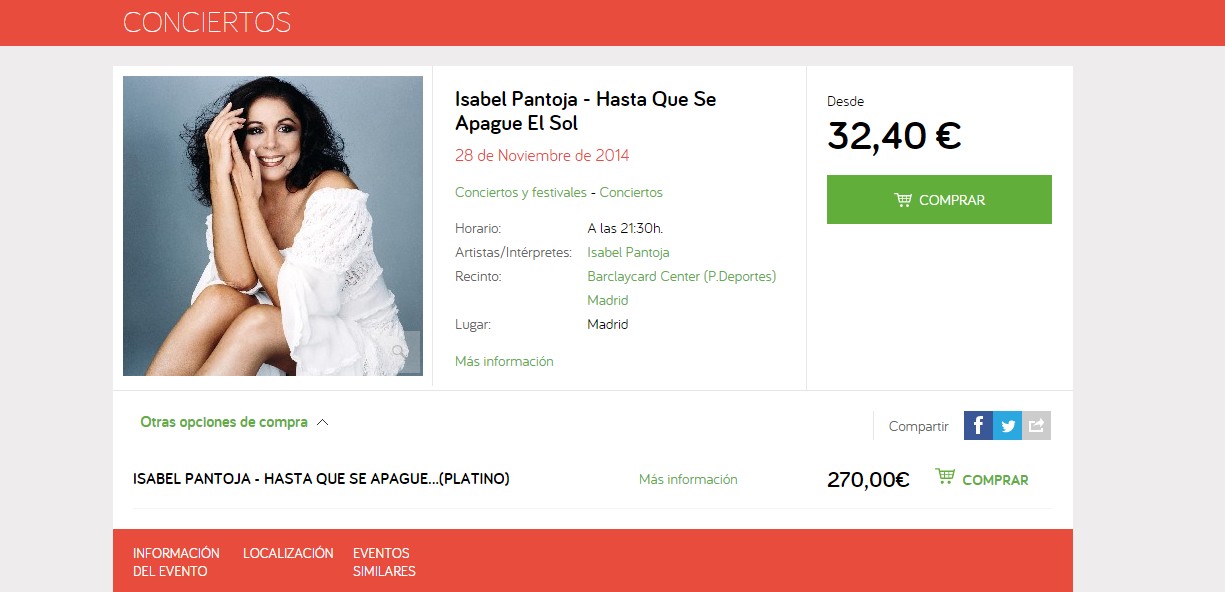1225x592 pixels.
Task: Open the Más información link under Lugar
Action: (x=504, y=361)
